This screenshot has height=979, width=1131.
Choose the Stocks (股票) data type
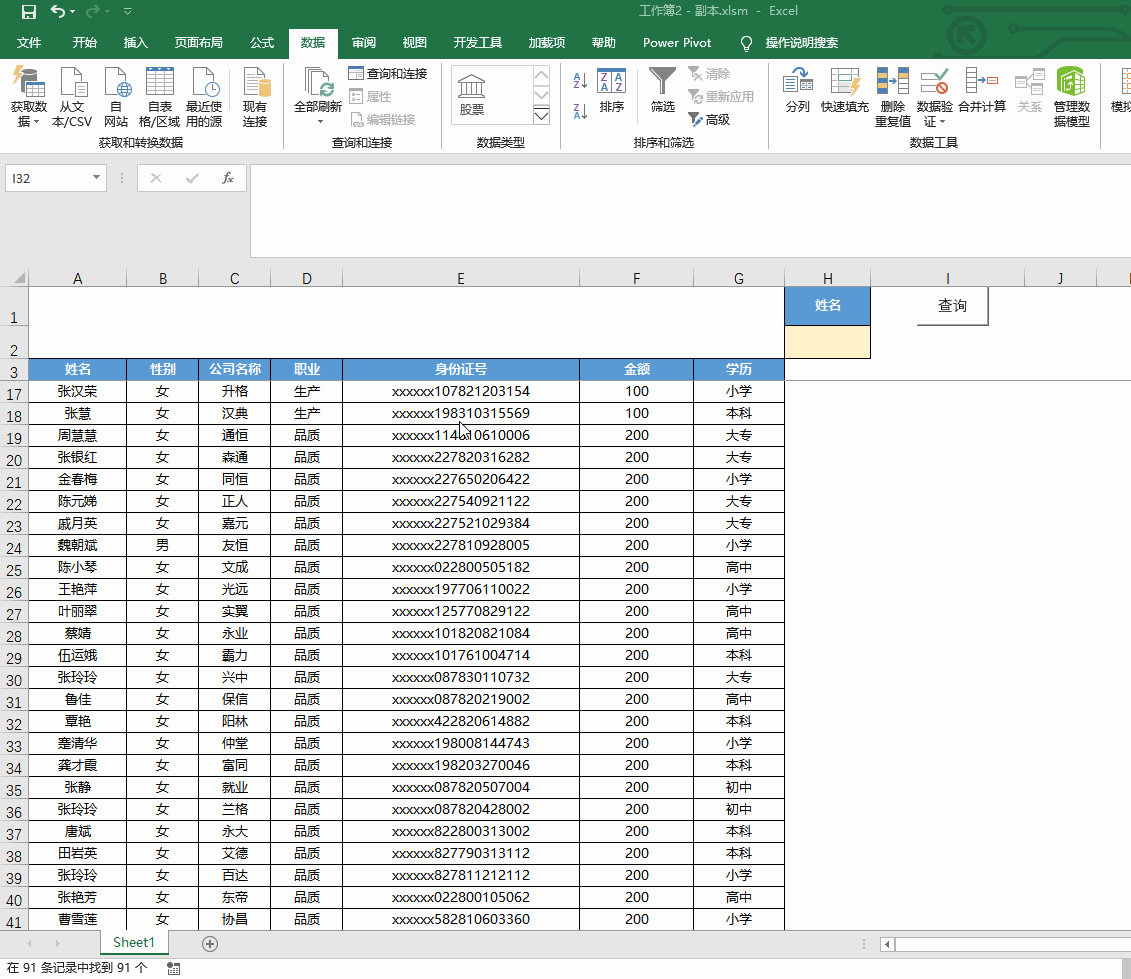[472, 95]
